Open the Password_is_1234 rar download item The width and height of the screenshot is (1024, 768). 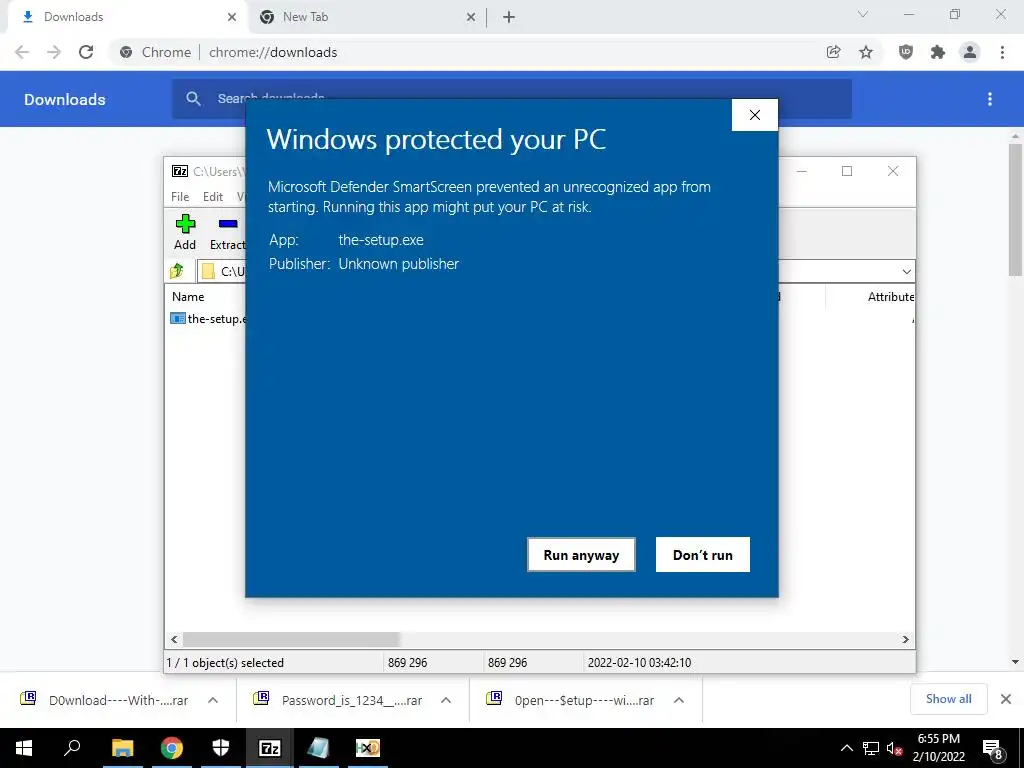[338, 700]
